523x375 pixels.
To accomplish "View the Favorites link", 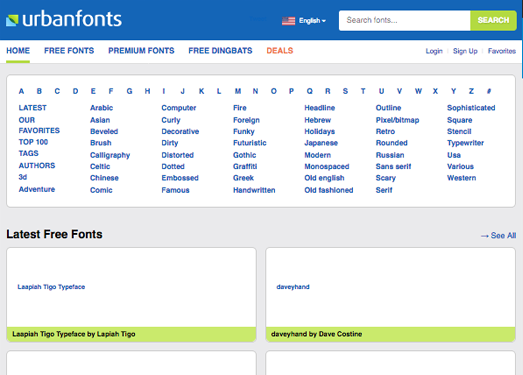I will [502, 51].
